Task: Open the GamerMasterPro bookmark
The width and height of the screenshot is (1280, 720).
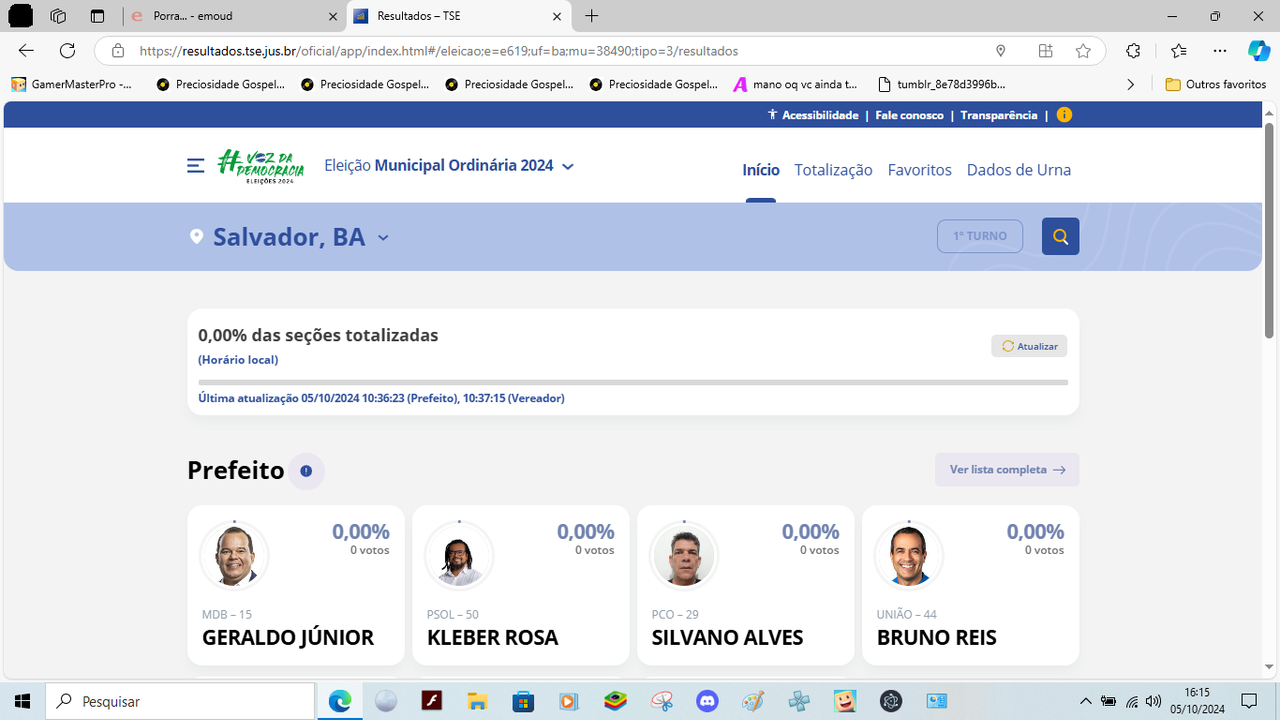Action: click(72, 85)
